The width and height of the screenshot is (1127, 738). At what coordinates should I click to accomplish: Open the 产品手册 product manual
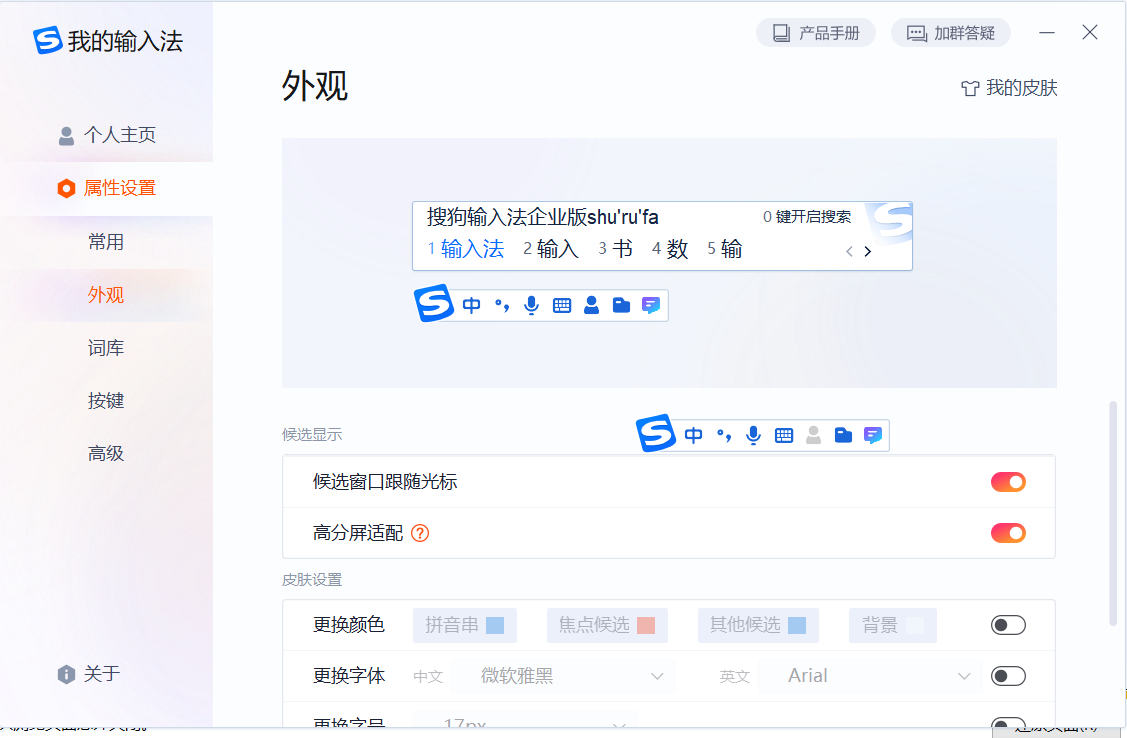[816, 33]
